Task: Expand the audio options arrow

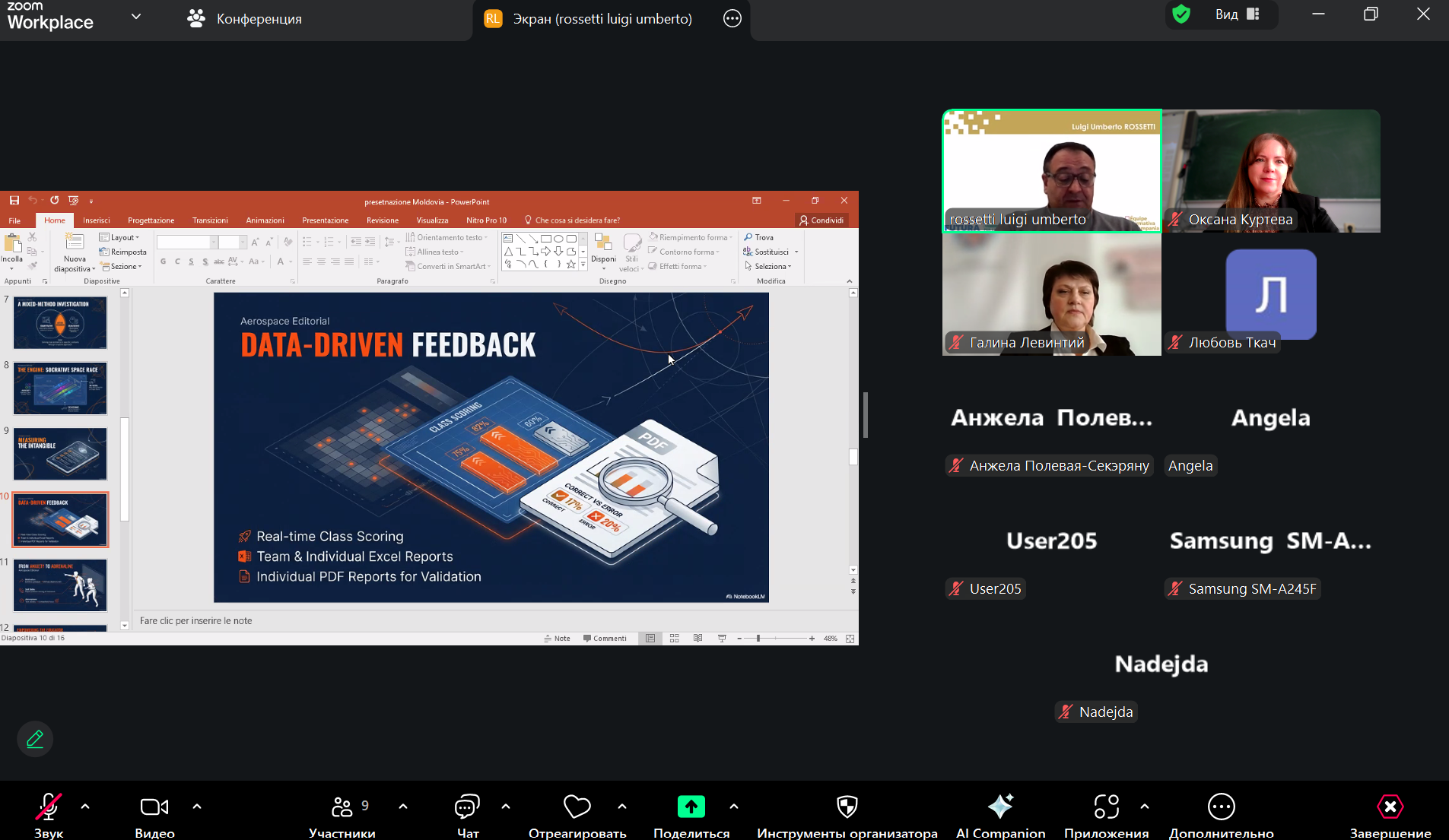Action: pos(85,807)
